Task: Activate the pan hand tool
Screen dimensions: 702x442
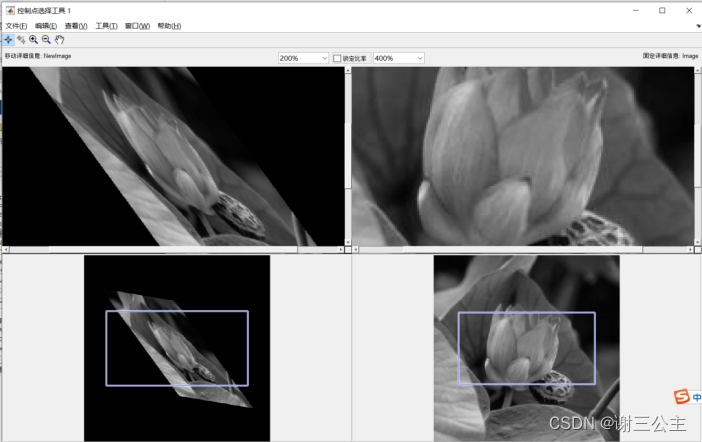Action: pos(60,39)
